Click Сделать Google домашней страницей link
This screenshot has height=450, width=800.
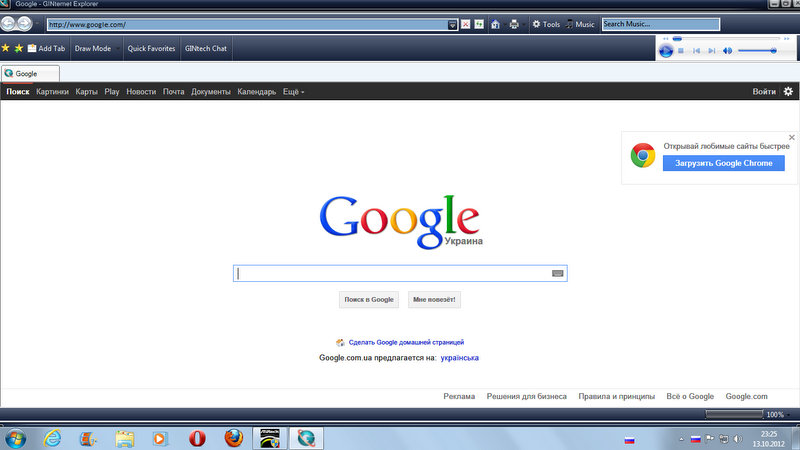(406, 342)
